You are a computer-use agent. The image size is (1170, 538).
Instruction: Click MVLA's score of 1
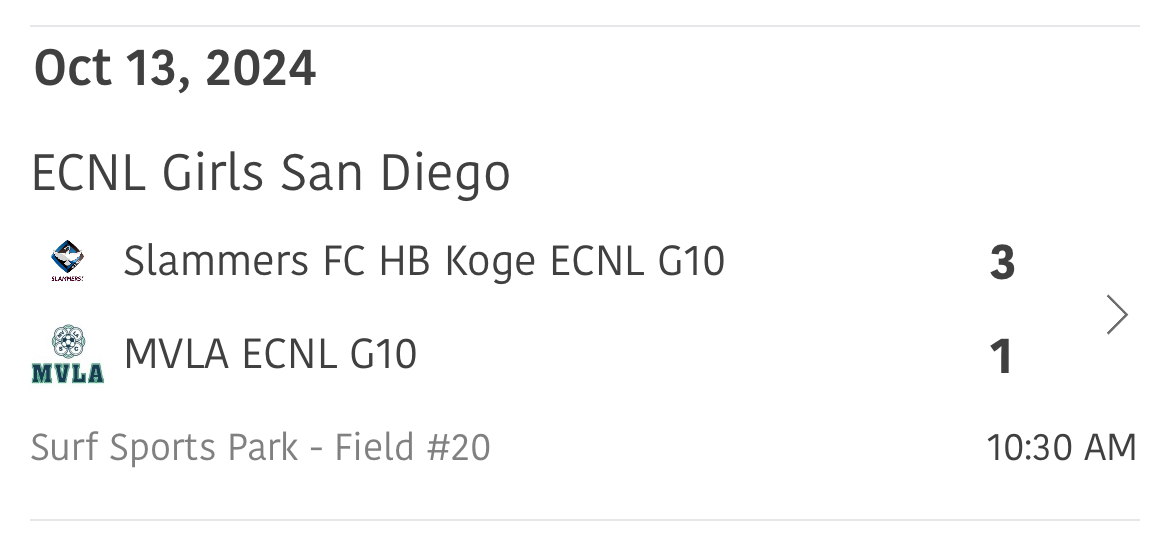(1002, 356)
